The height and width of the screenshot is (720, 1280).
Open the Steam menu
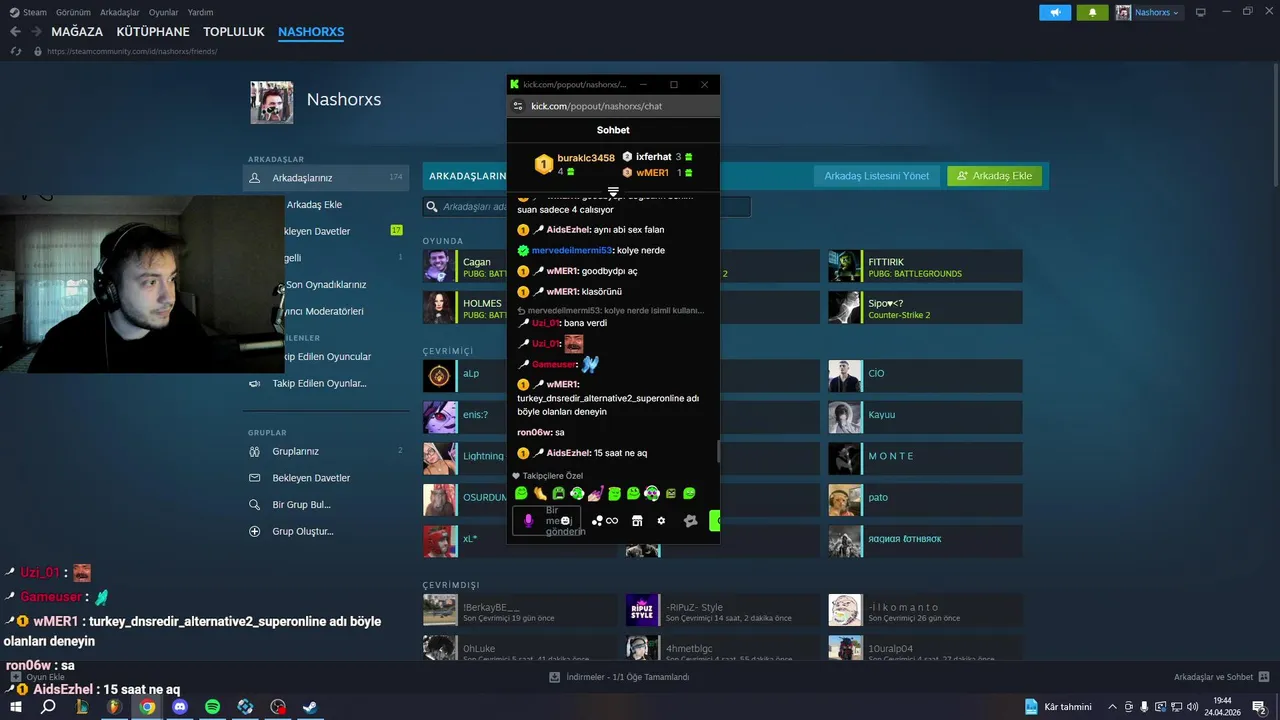click(x=28, y=12)
